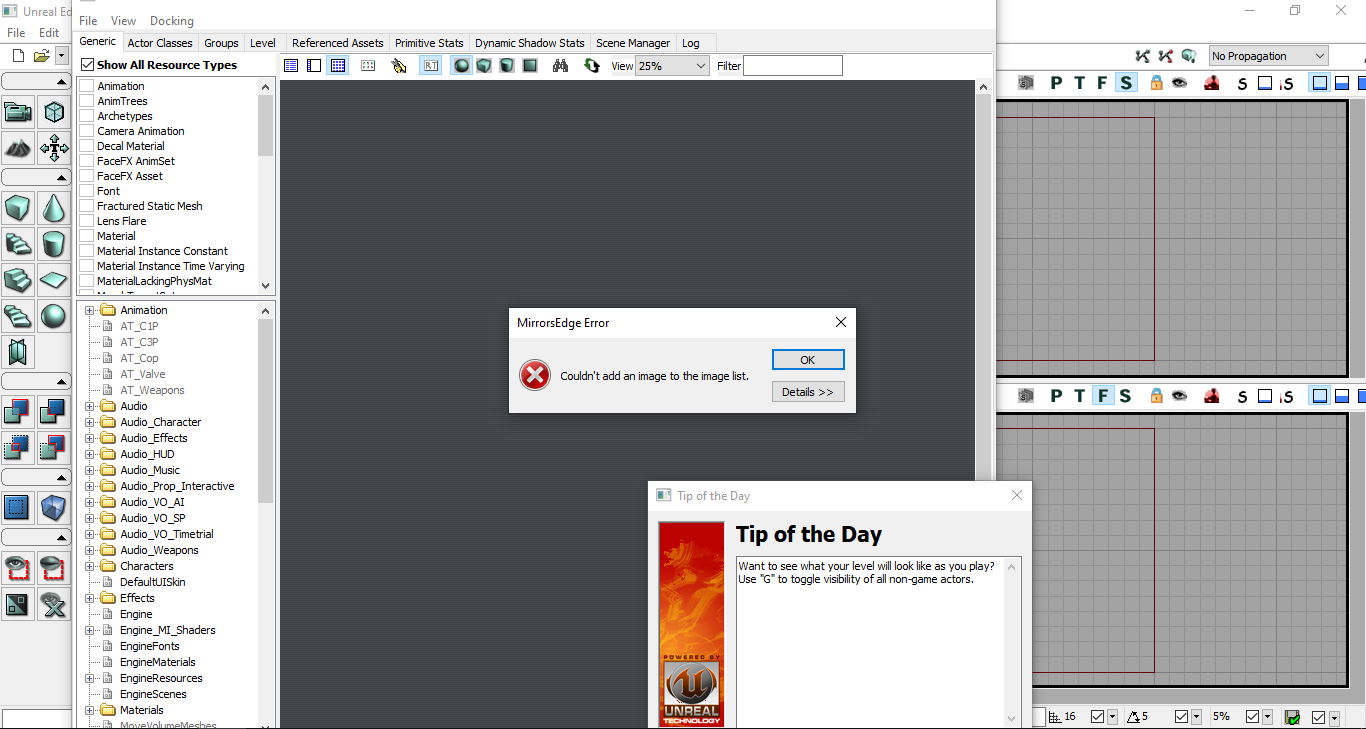The image size is (1366, 729).
Task: Expand the Animation package tree node
Action: pyautogui.click(x=90, y=310)
